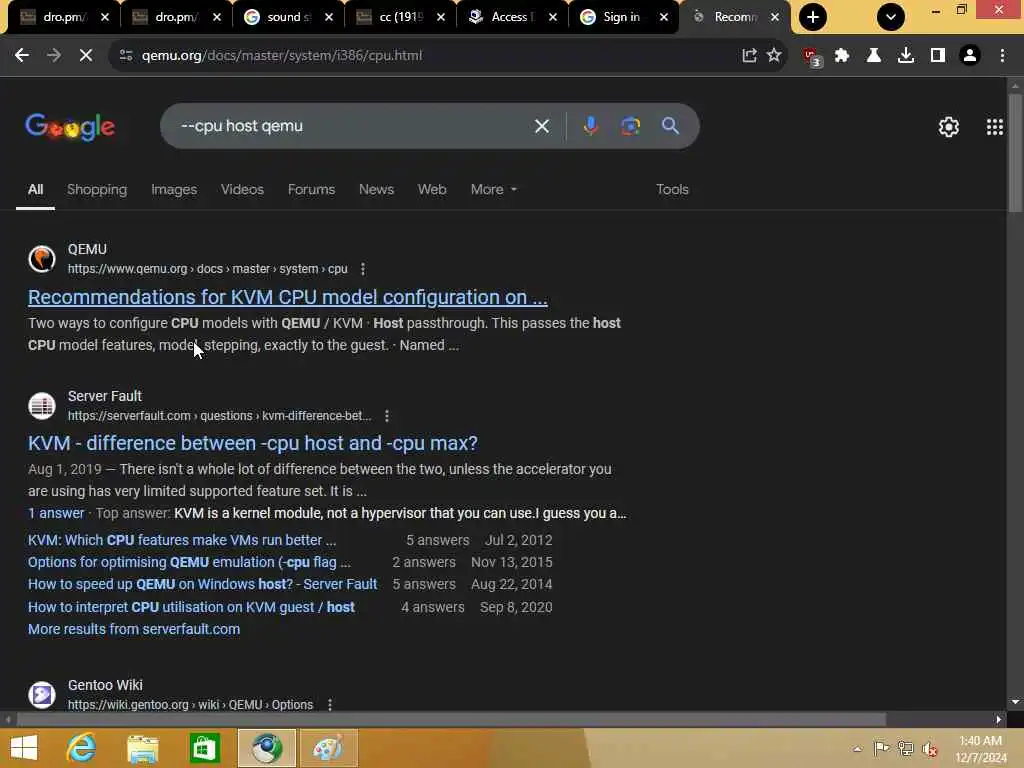The image size is (1024, 768).
Task: Open the '1 answer' link
Action: [56, 513]
